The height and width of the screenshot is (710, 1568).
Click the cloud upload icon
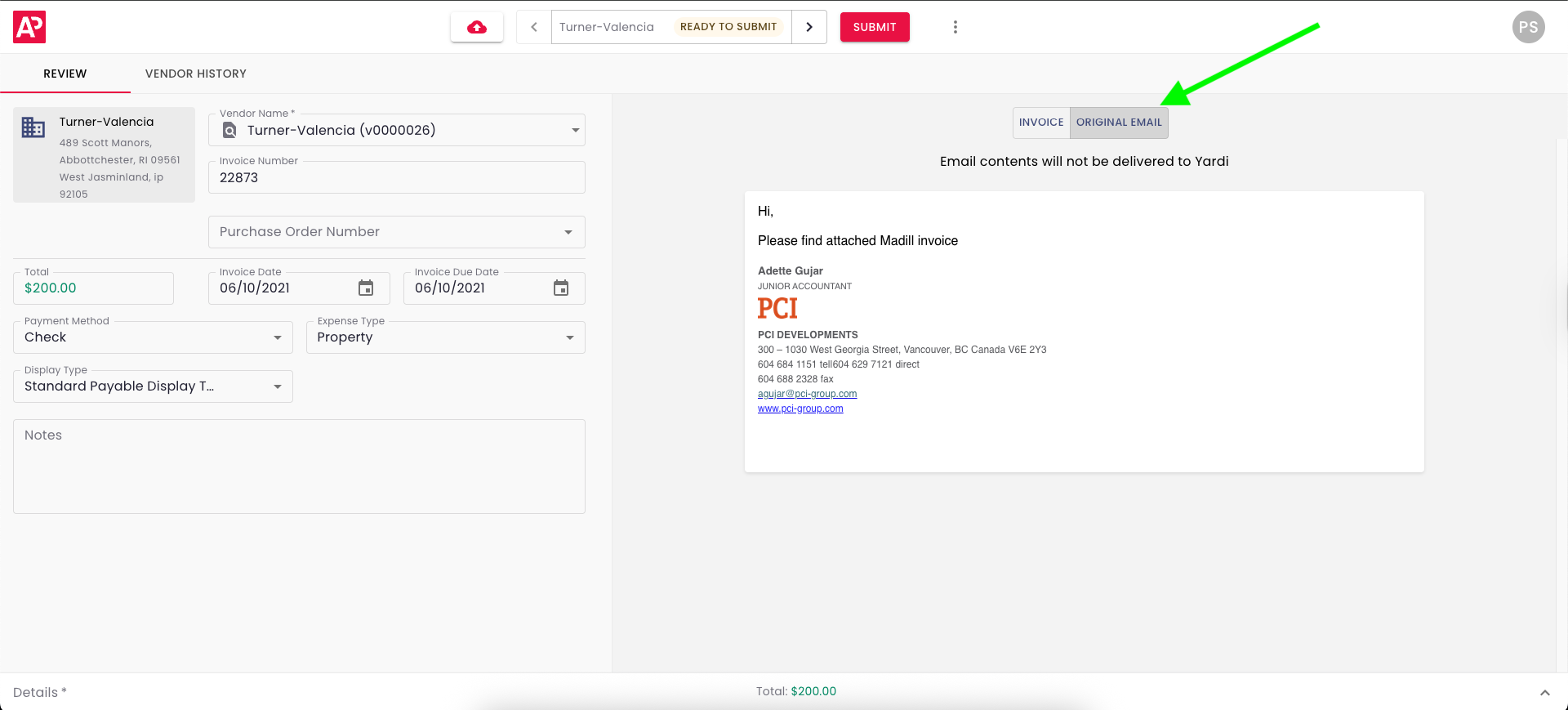[477, 27]
